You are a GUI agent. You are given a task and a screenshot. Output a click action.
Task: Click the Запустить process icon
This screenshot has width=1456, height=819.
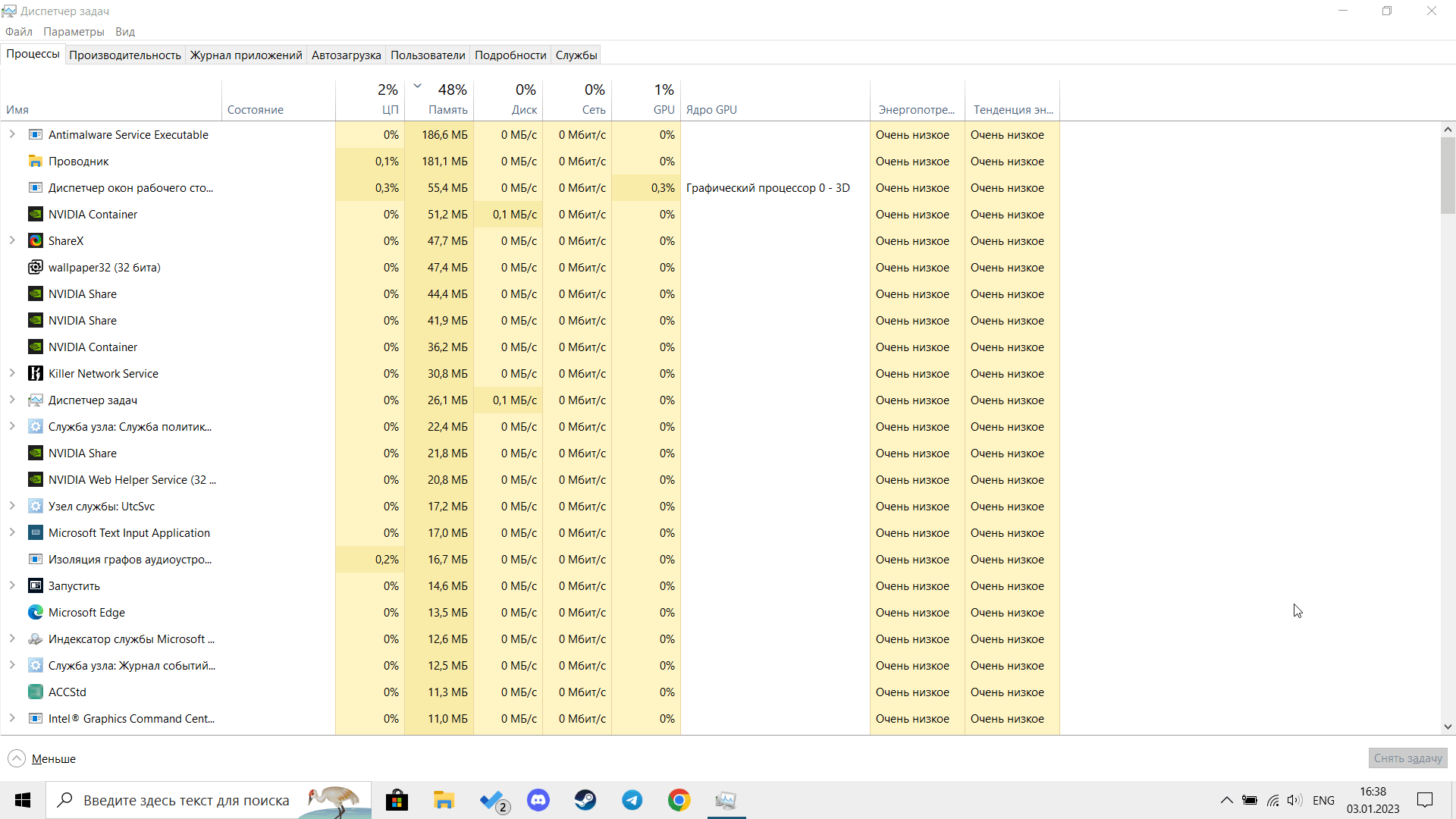click(x=36, y=586)
